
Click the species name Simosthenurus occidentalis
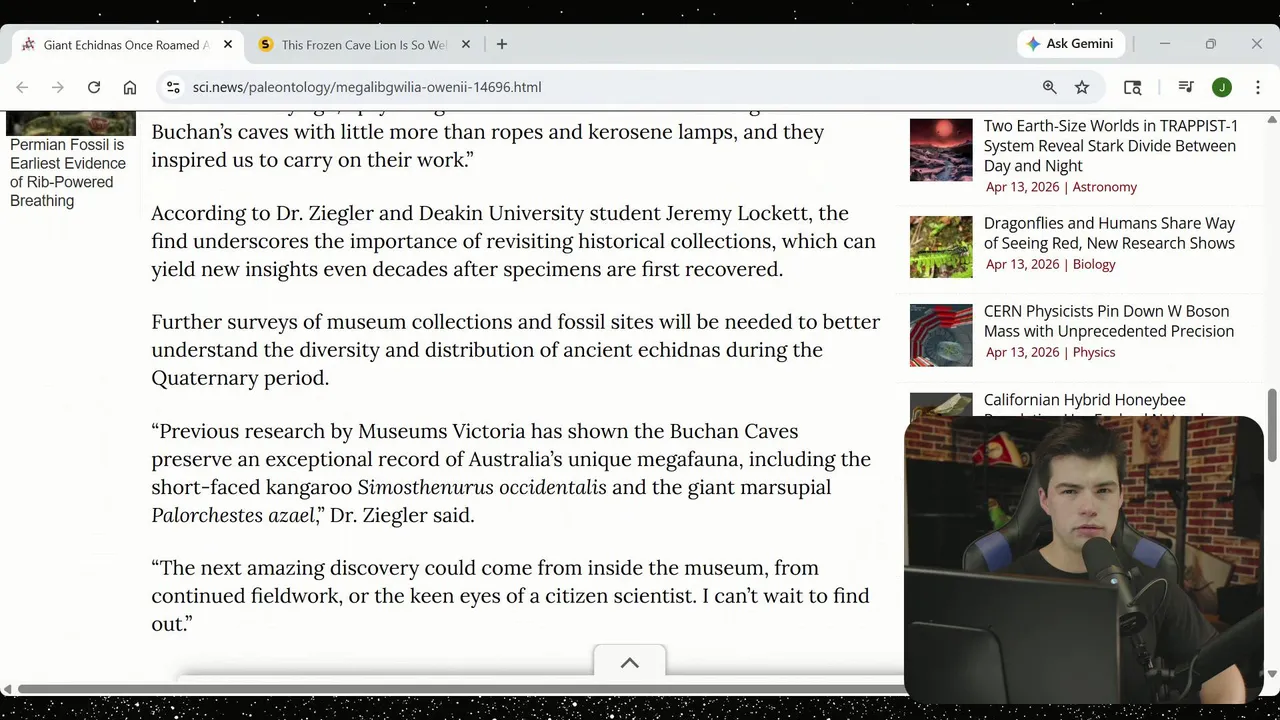coord(482,488)
